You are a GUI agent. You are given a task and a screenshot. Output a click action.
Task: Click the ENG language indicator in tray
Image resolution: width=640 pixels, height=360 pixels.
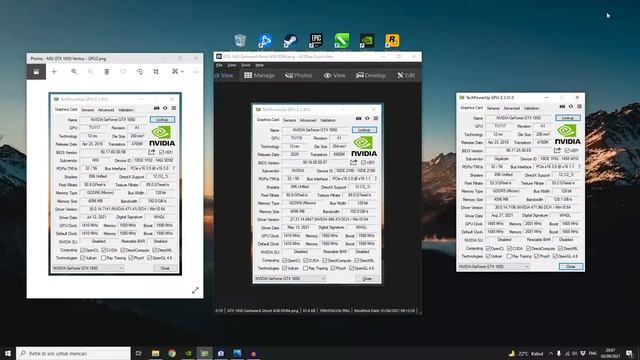593,353
